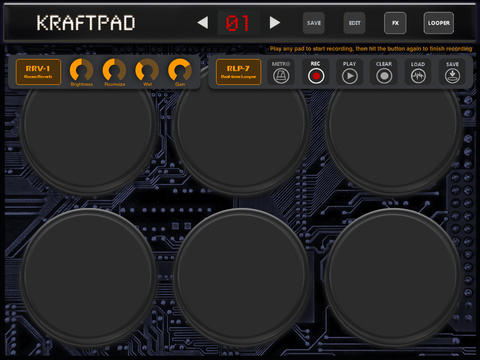The height and width of the screenshot is (360, 480).
Task: Go to the previous kit using the left arrow
Action: 203,23
